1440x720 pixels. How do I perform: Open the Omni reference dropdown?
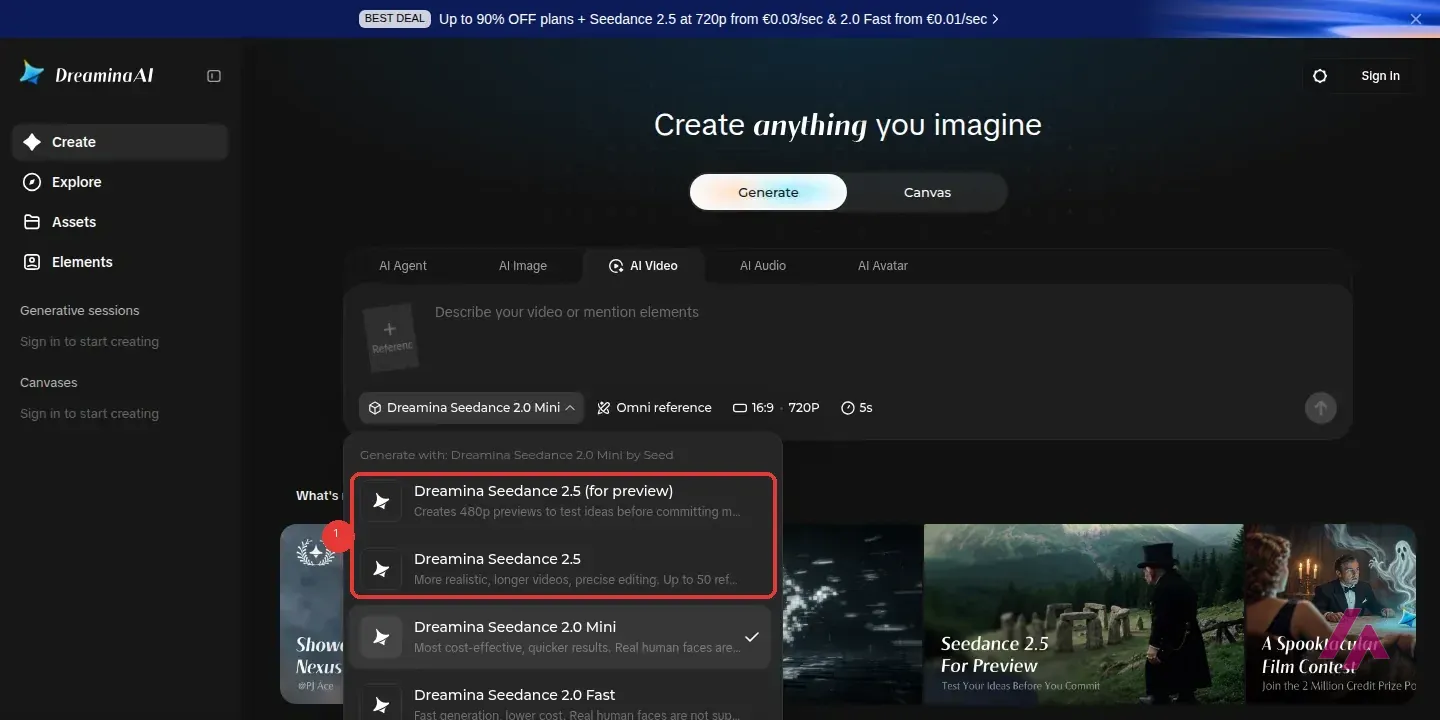coord(654,408)
